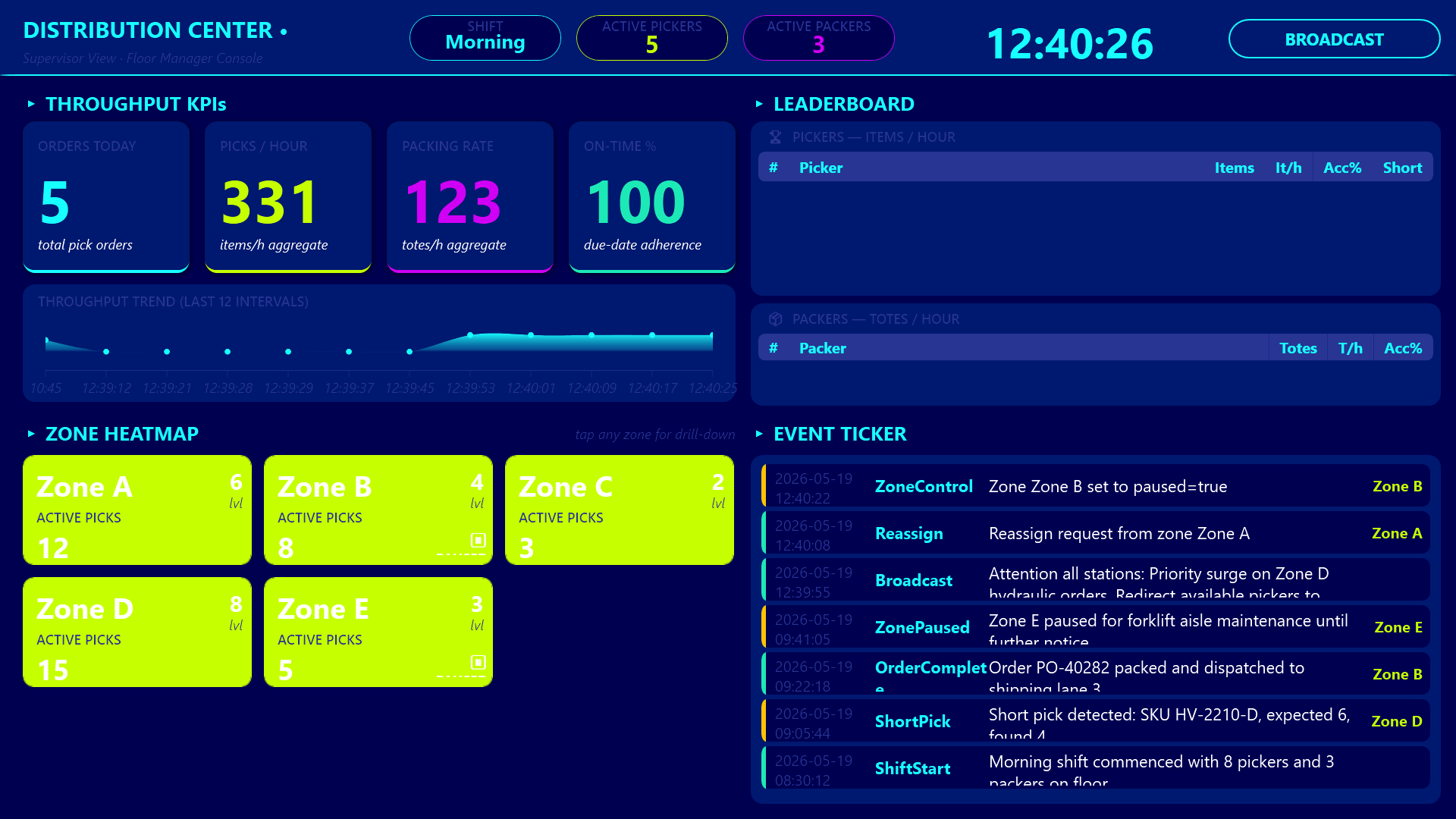This screenshot has width=1456, height=819.
Task: Click the Picks / Hour KPI card
Action: (x=288, y=196)
